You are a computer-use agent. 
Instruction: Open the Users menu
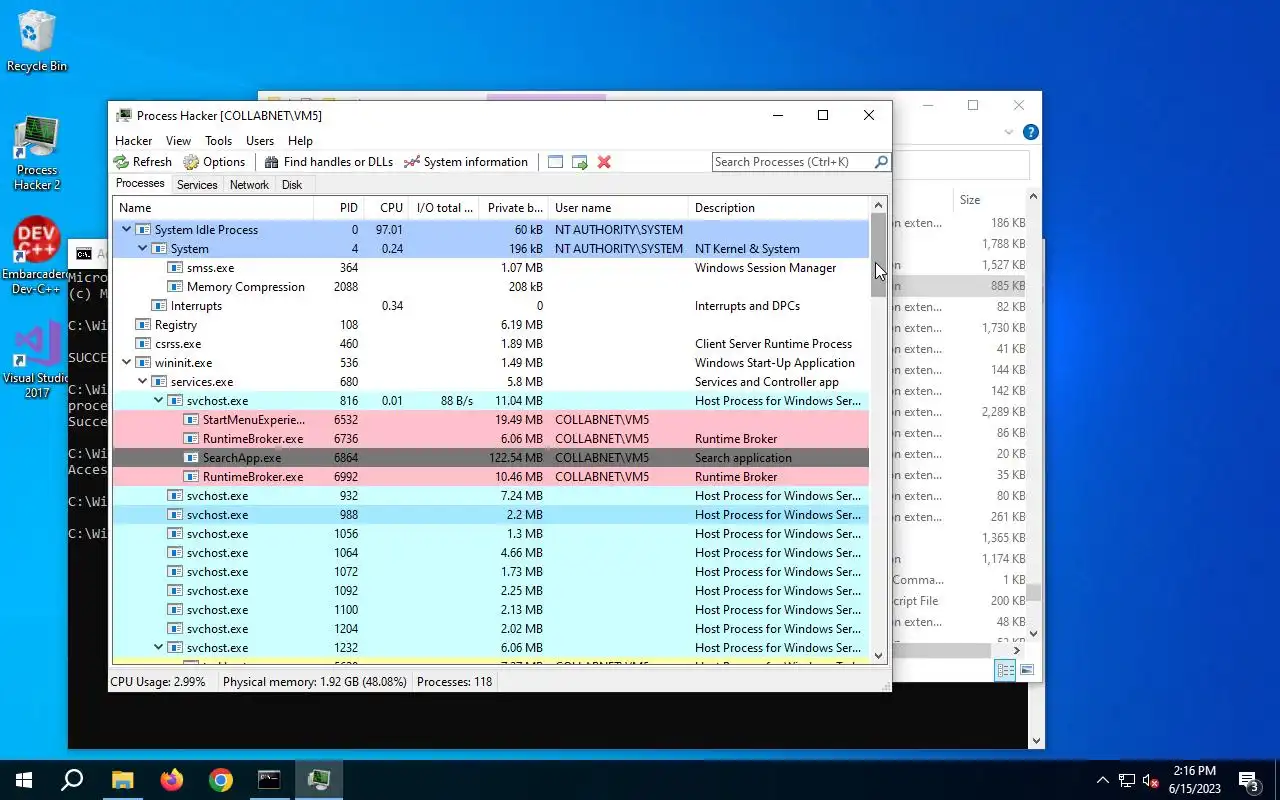[260, 141]
